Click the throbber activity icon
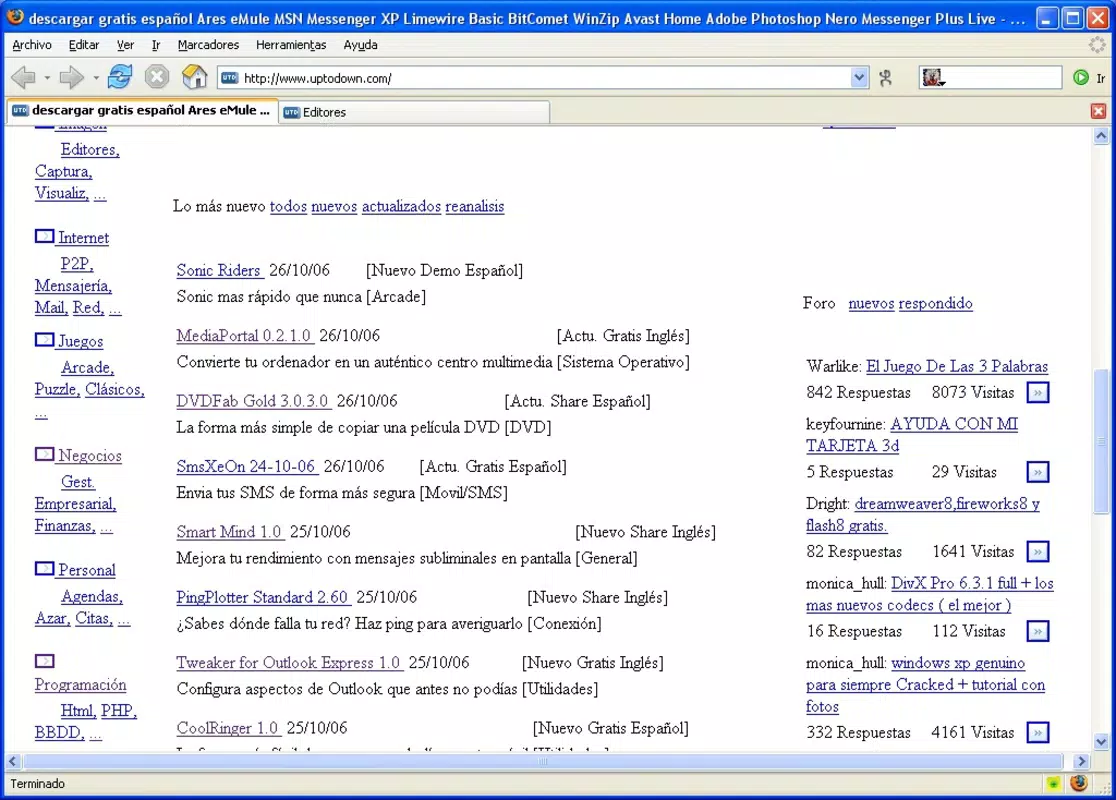Screen dimensions: 1116x800 click(x=1097, y=45)
